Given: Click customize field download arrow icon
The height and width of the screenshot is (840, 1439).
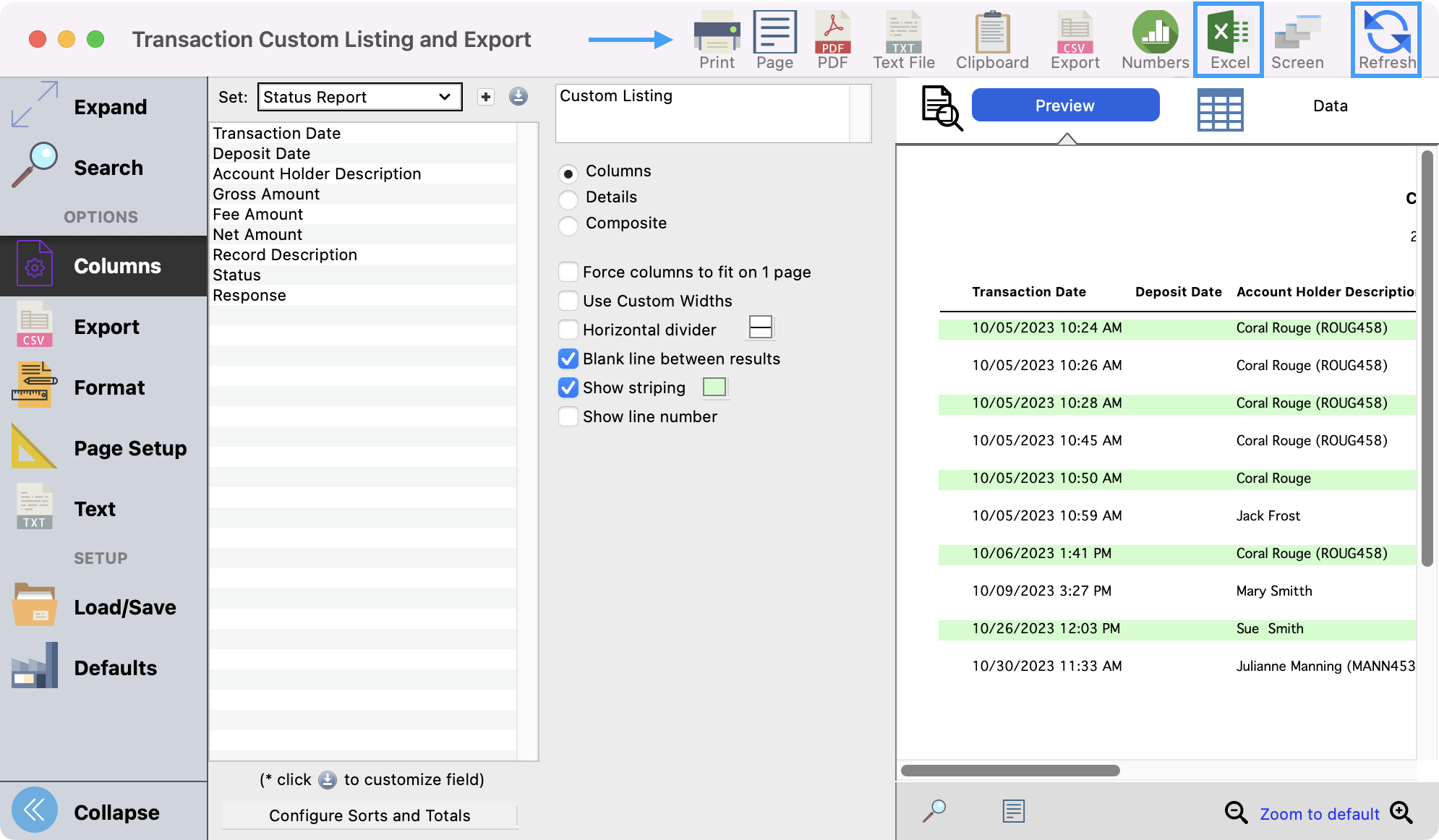Looking at the screenshot, I should point(518,97).
